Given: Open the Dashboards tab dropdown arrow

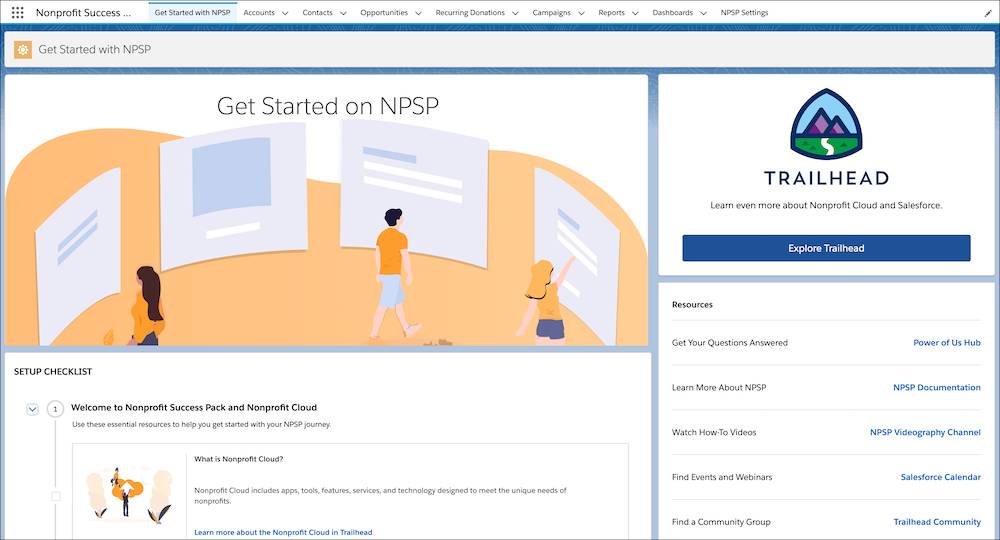Looking at the screenshot, I should 703,13.
